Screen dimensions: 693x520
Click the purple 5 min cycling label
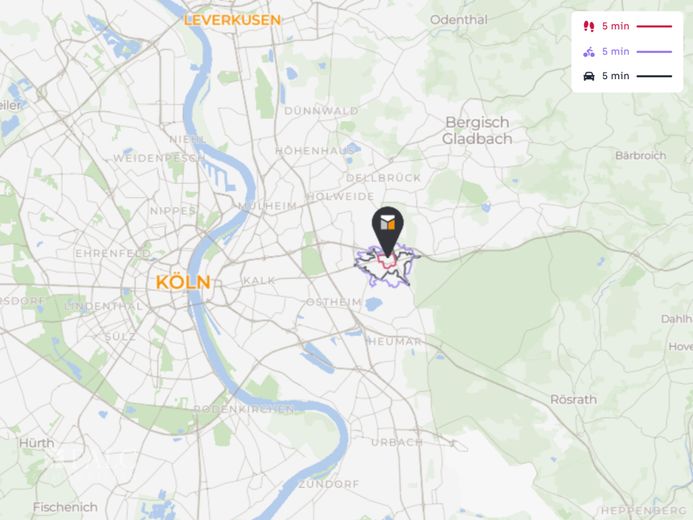point(616,52)
